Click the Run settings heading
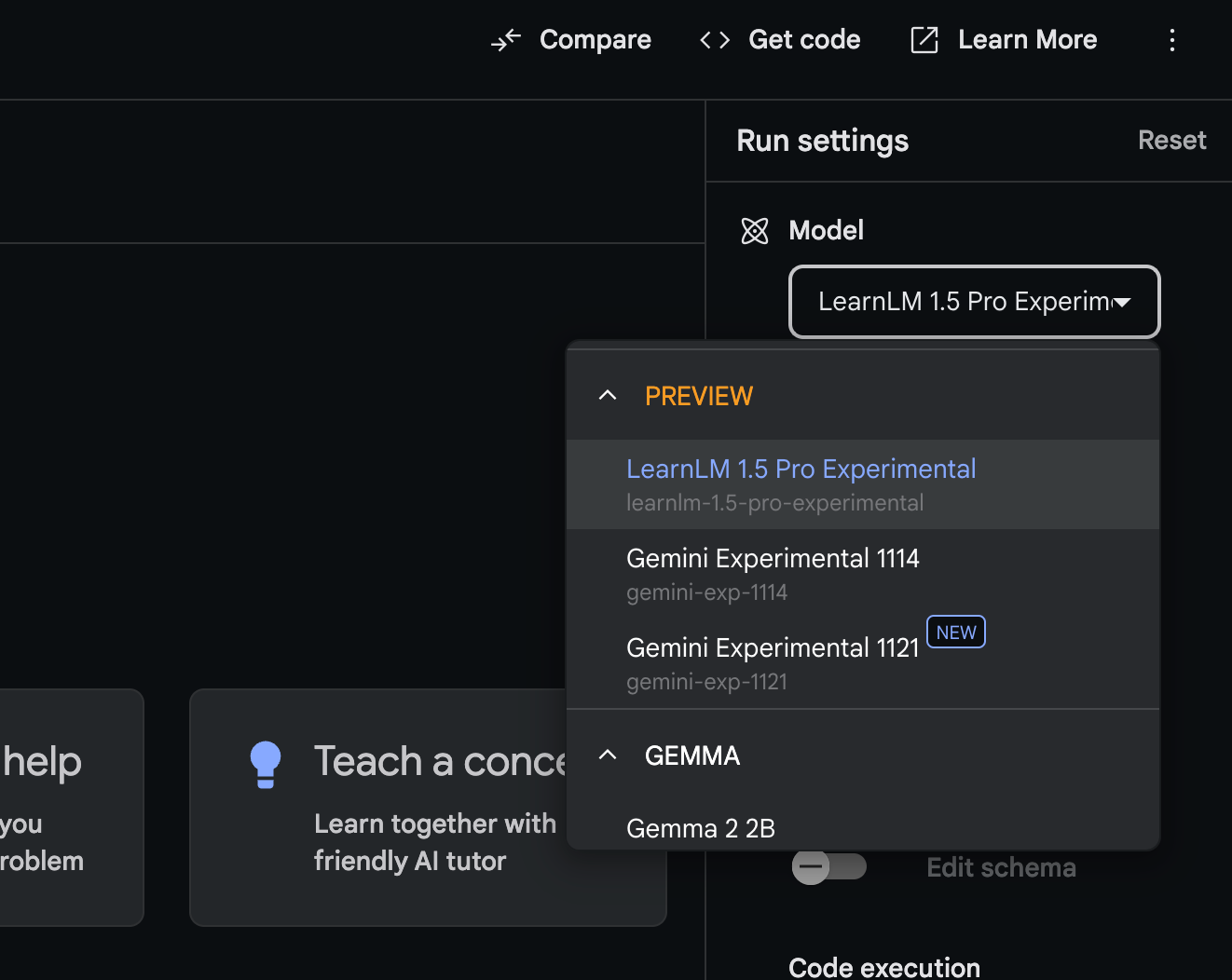Viewport: 1232px width, 980px height. pos(822,141)
